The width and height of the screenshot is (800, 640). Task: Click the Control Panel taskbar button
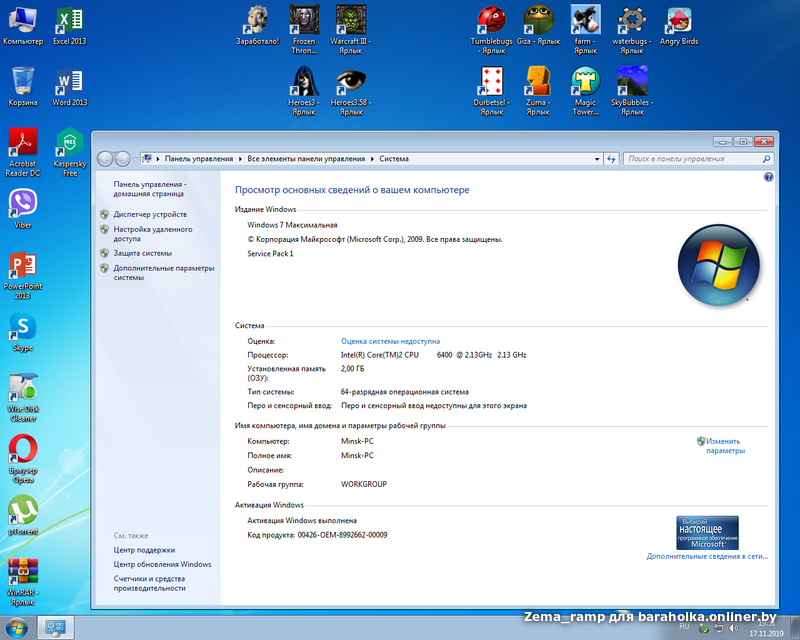click(55, 628)
